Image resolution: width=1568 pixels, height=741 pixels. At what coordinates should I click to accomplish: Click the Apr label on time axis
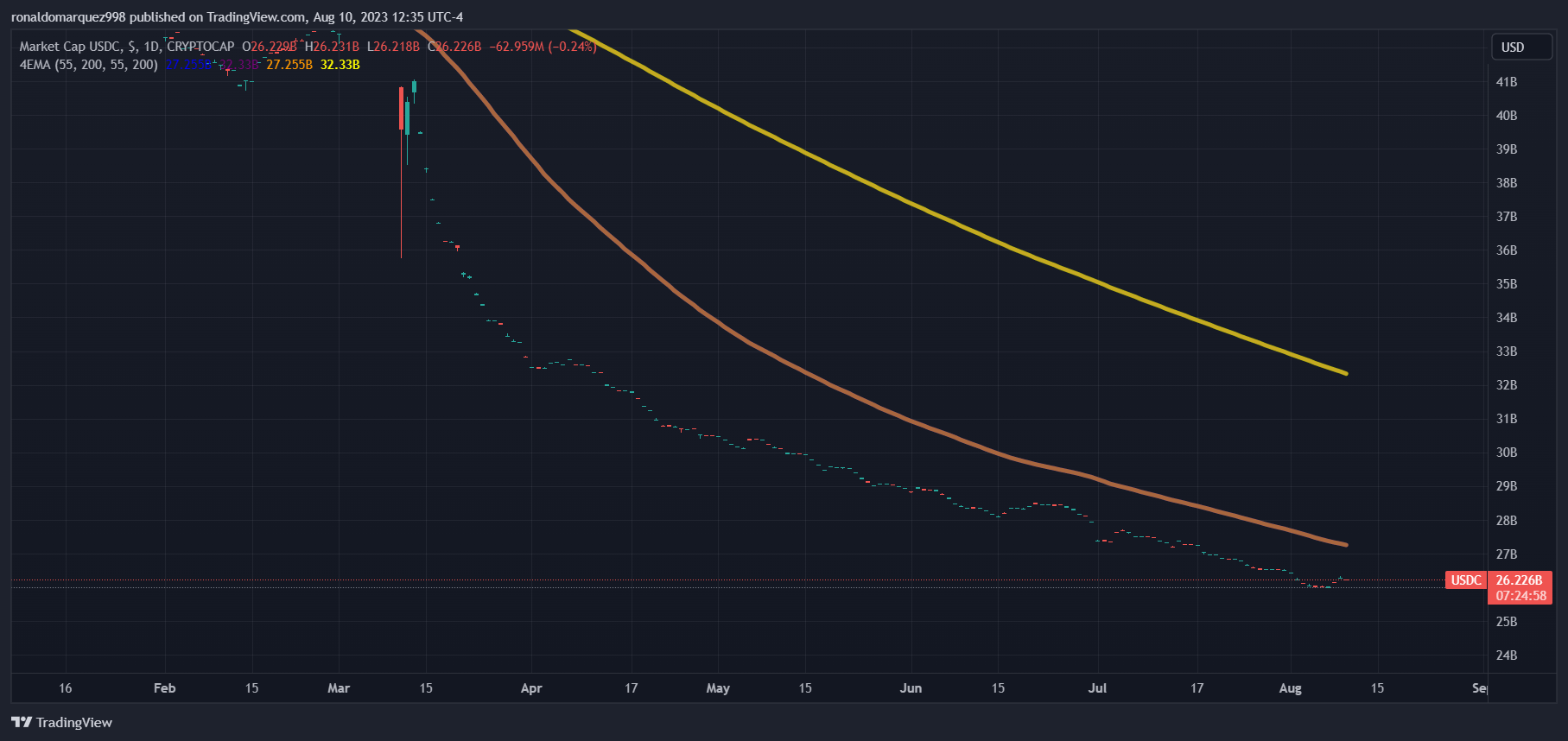click(531, 688)
